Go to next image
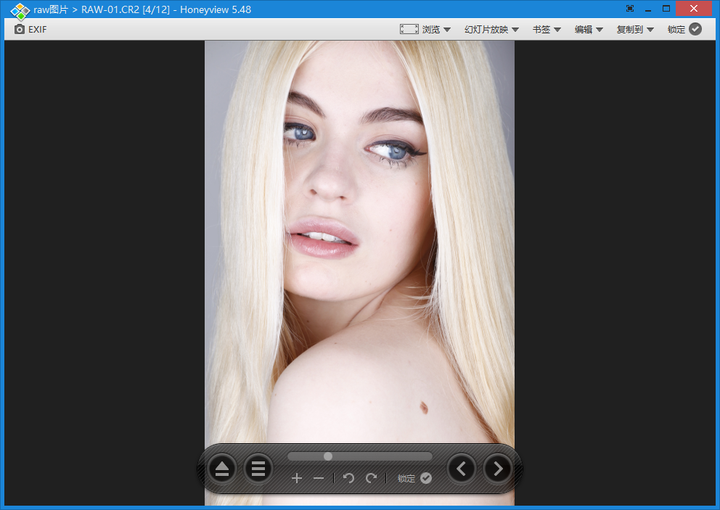Screen dimensions: 720x510 pos(498,469)
